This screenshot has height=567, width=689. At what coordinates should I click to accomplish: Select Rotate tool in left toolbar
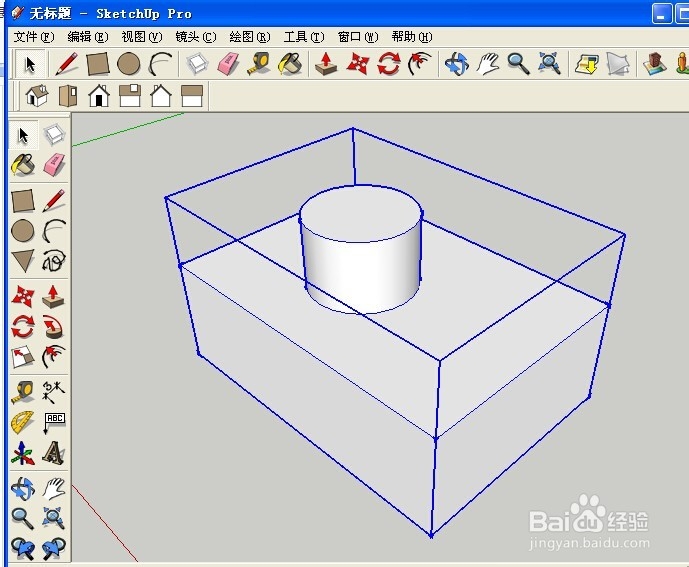pos(23,327)
